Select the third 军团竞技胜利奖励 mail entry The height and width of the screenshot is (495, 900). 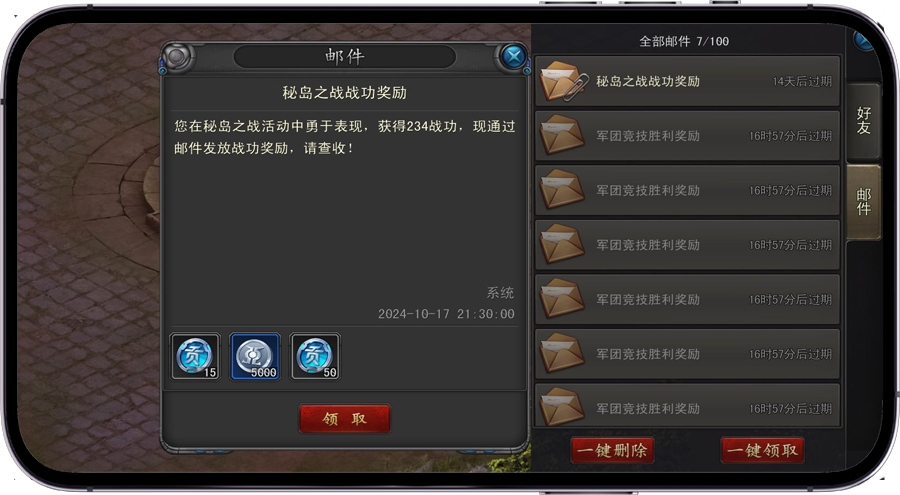pos(687,245)
